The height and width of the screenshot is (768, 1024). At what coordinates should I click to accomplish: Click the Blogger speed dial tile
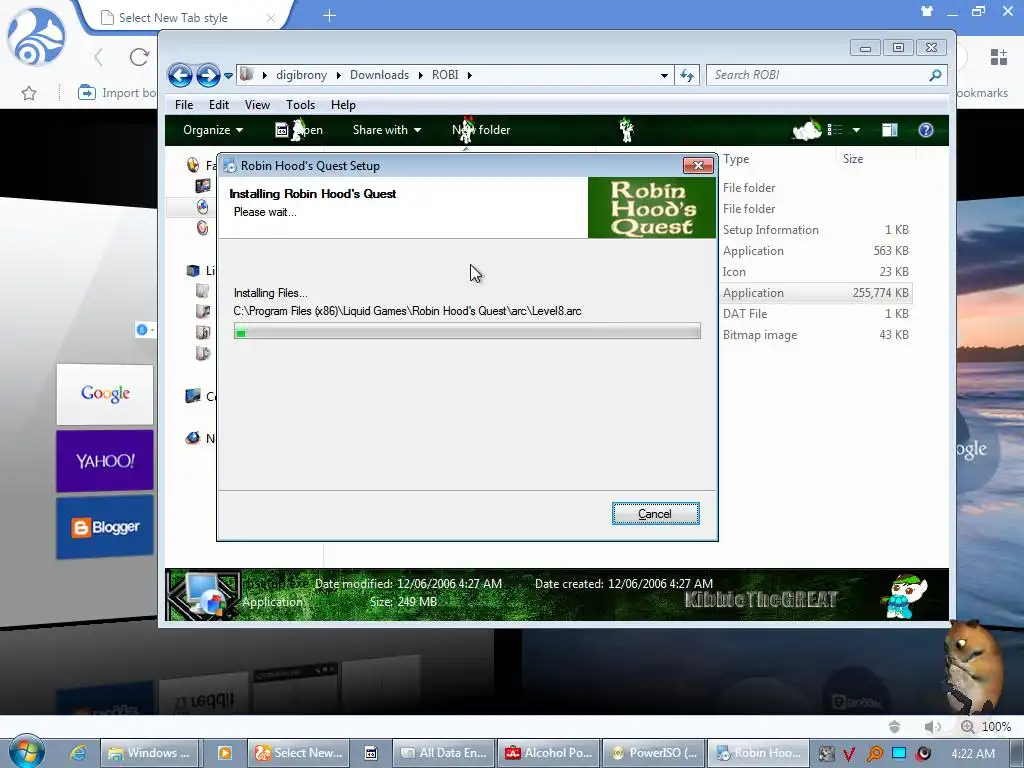tap(105, 527)
